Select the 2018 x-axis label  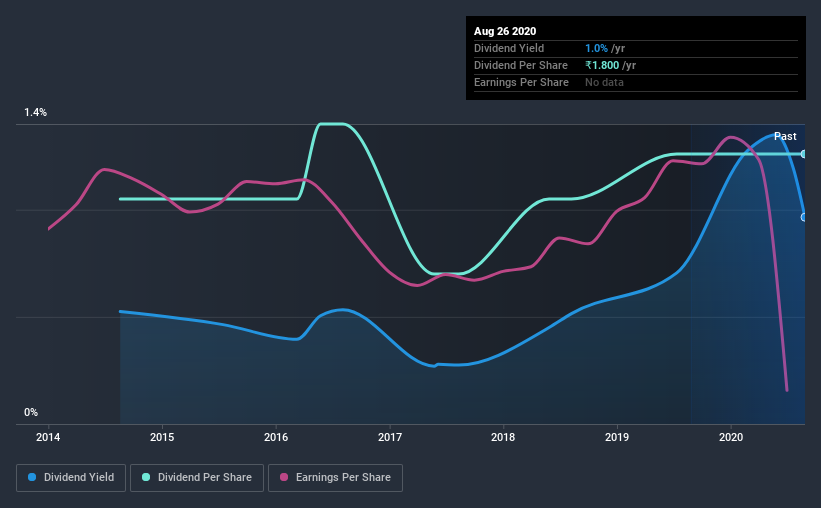[503, 437]
